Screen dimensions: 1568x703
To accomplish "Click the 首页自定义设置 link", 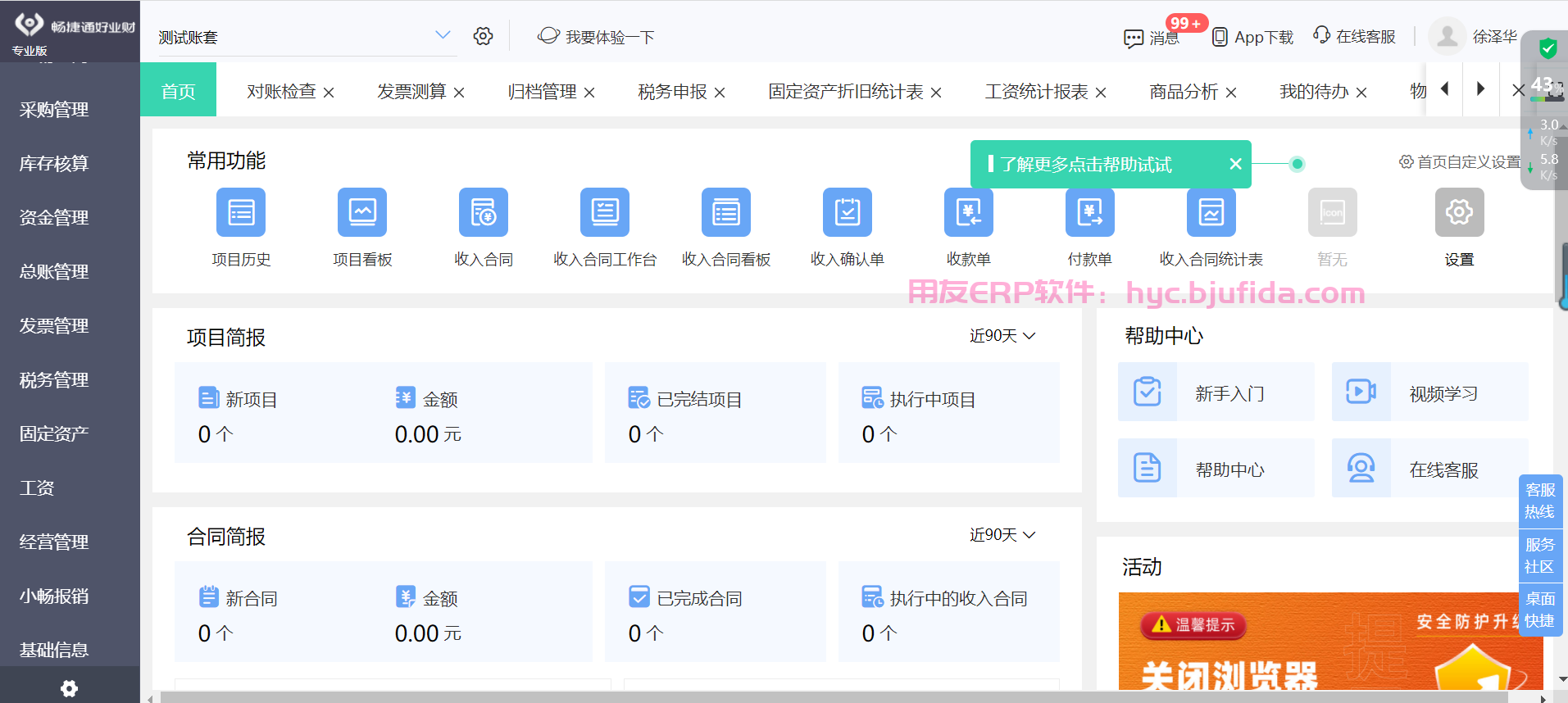I will pos(1459,162).
